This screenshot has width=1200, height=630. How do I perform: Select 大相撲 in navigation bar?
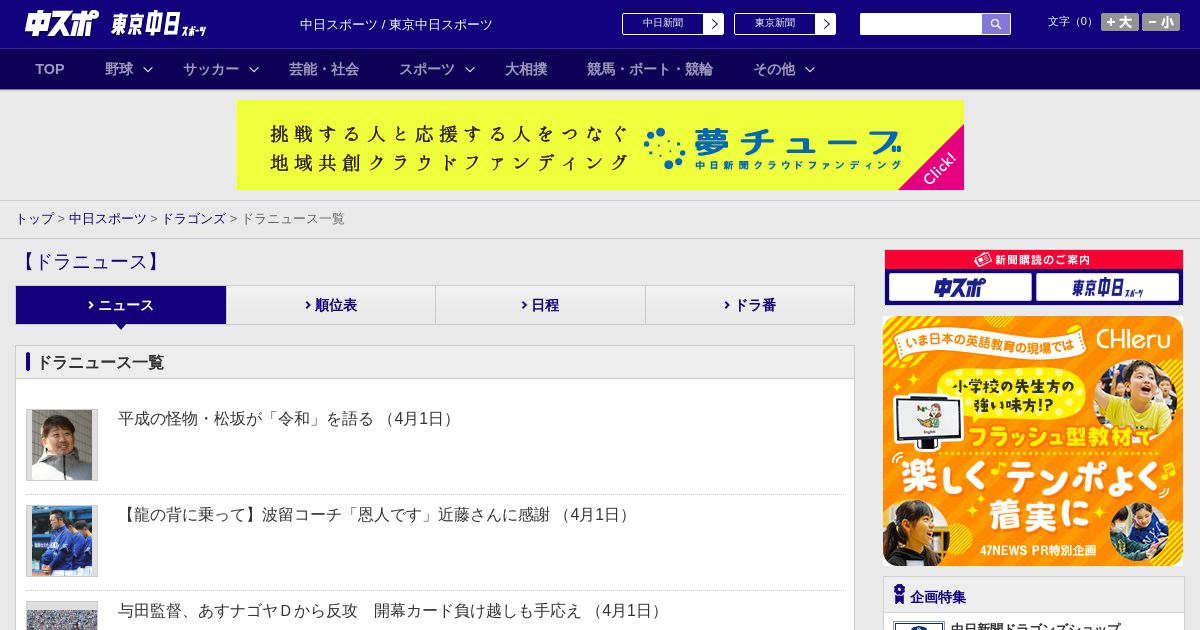526,69
